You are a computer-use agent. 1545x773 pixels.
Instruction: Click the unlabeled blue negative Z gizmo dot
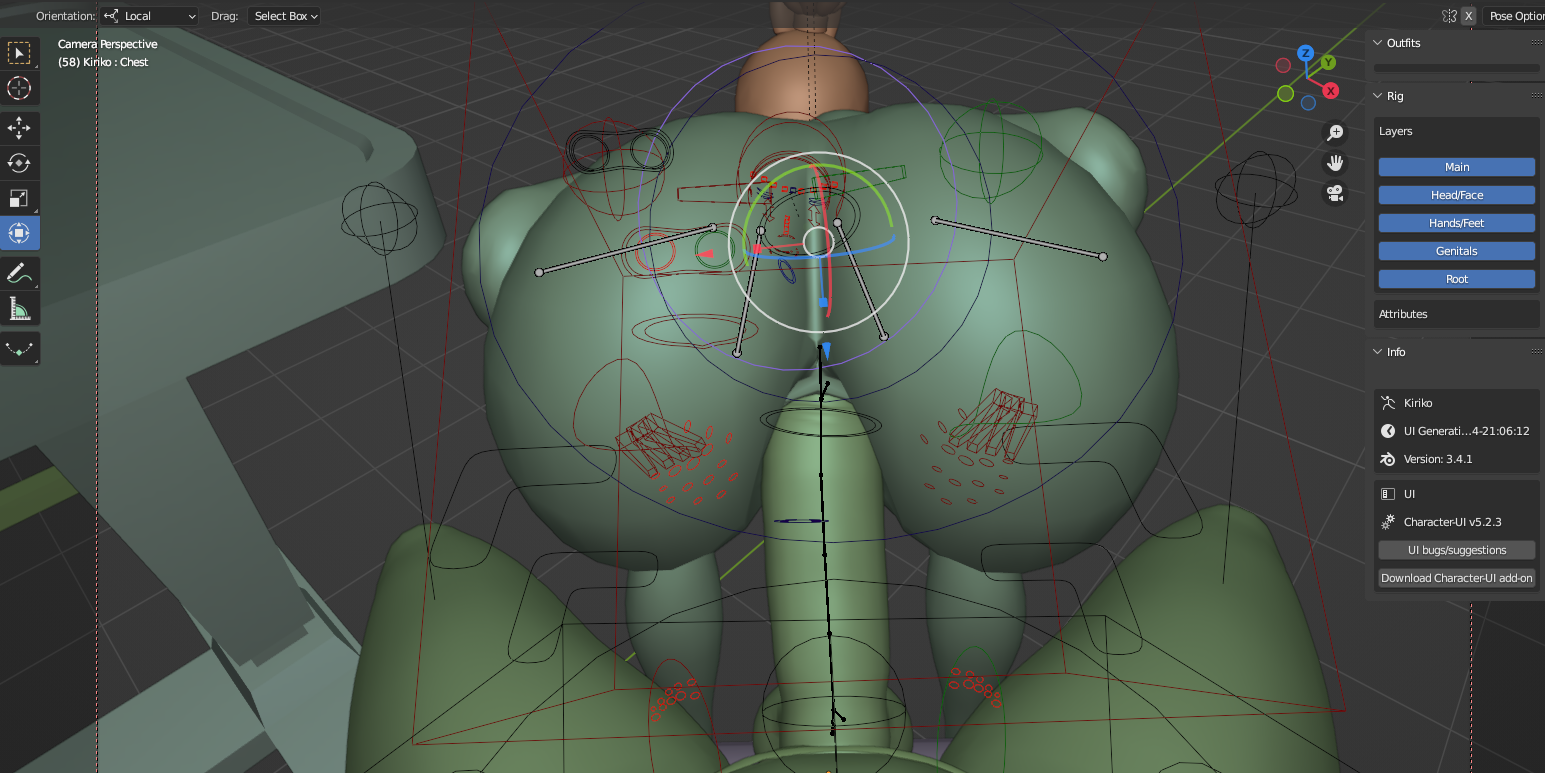[x=1308, y=102]
